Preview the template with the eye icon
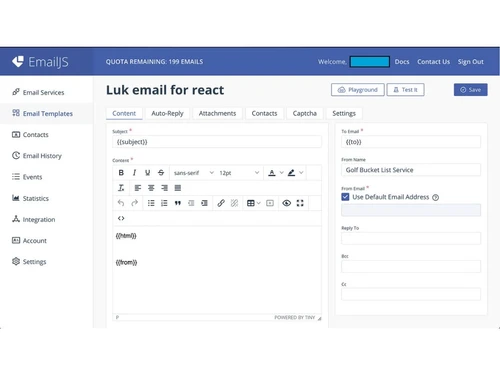This screenshot has height=375, width=500. point(287,203)
